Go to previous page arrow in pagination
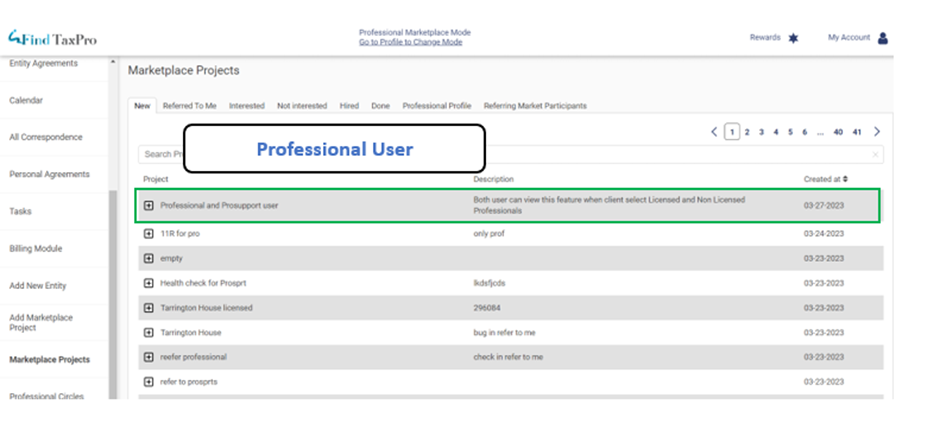940x423 pixels. click(714, 132)
